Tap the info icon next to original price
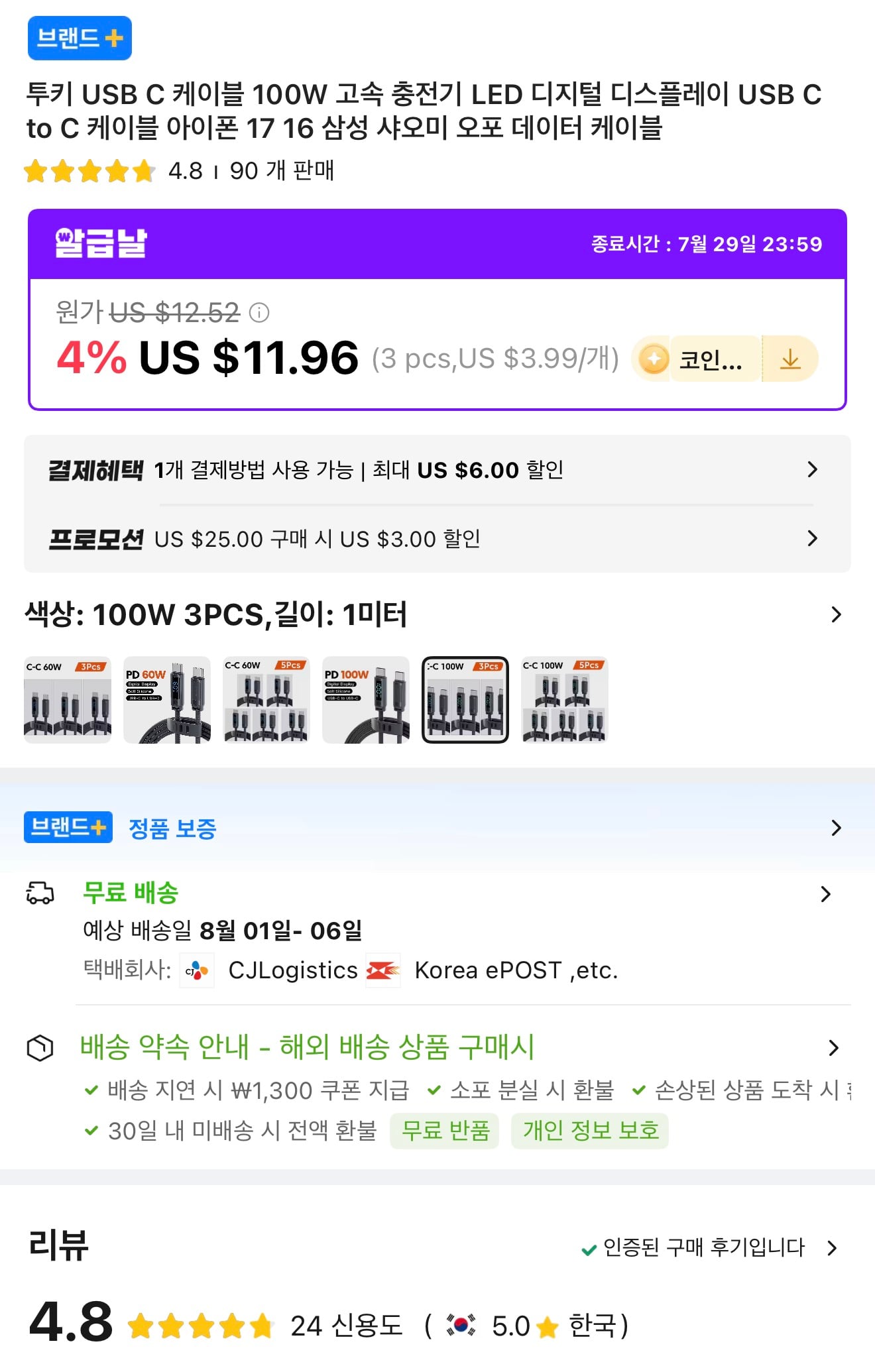This screenshot has height=1372, width=875. (x=259, y=312)
